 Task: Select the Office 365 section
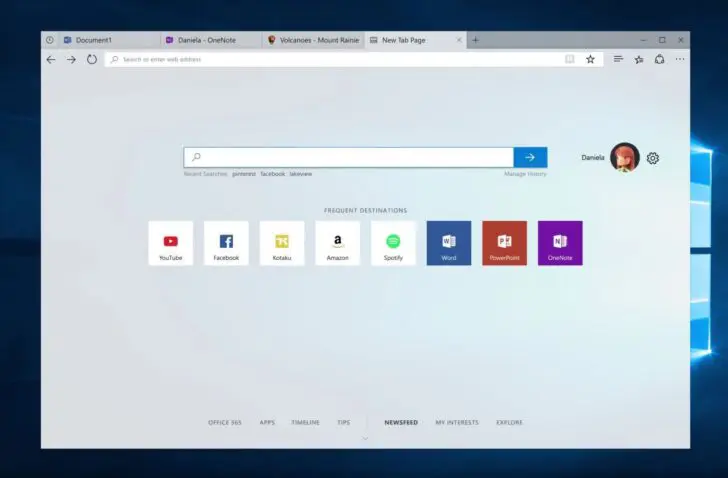click(225, 422)
